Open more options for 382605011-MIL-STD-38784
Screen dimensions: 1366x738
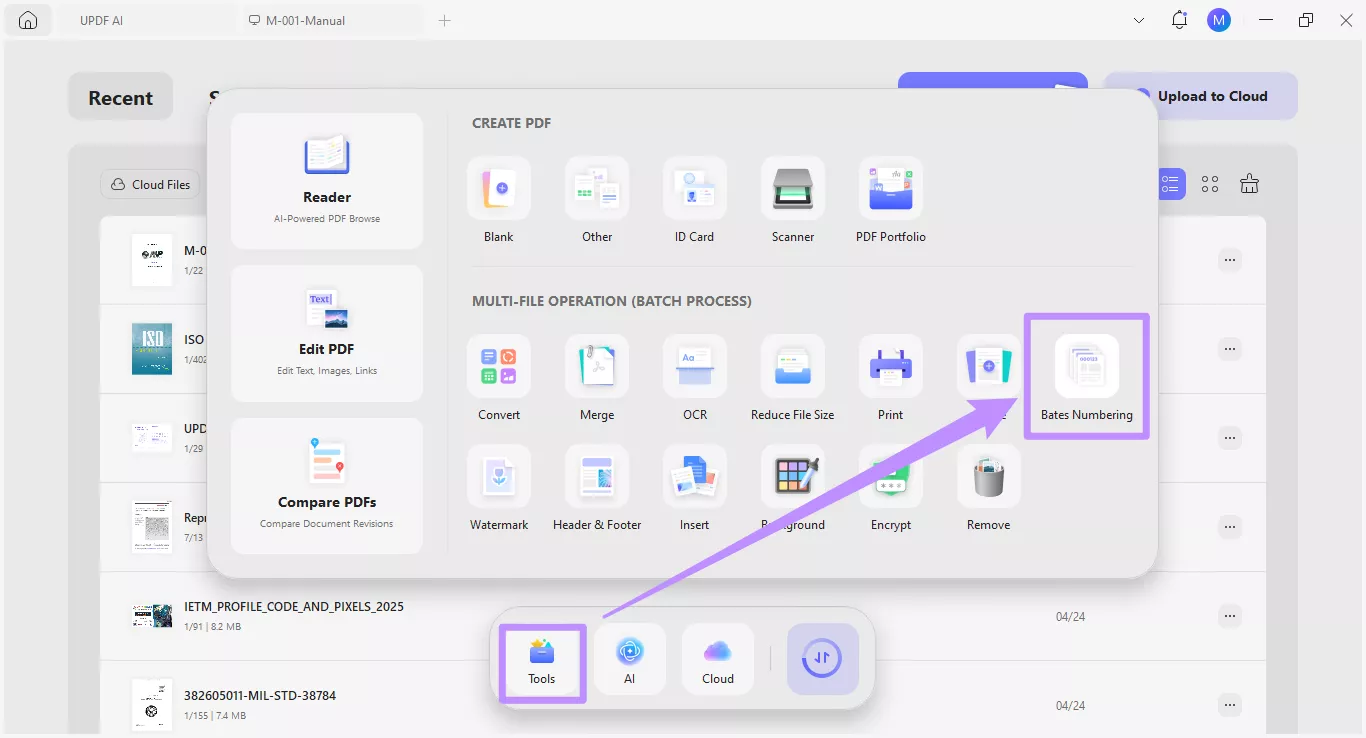tap(1230, 705)
